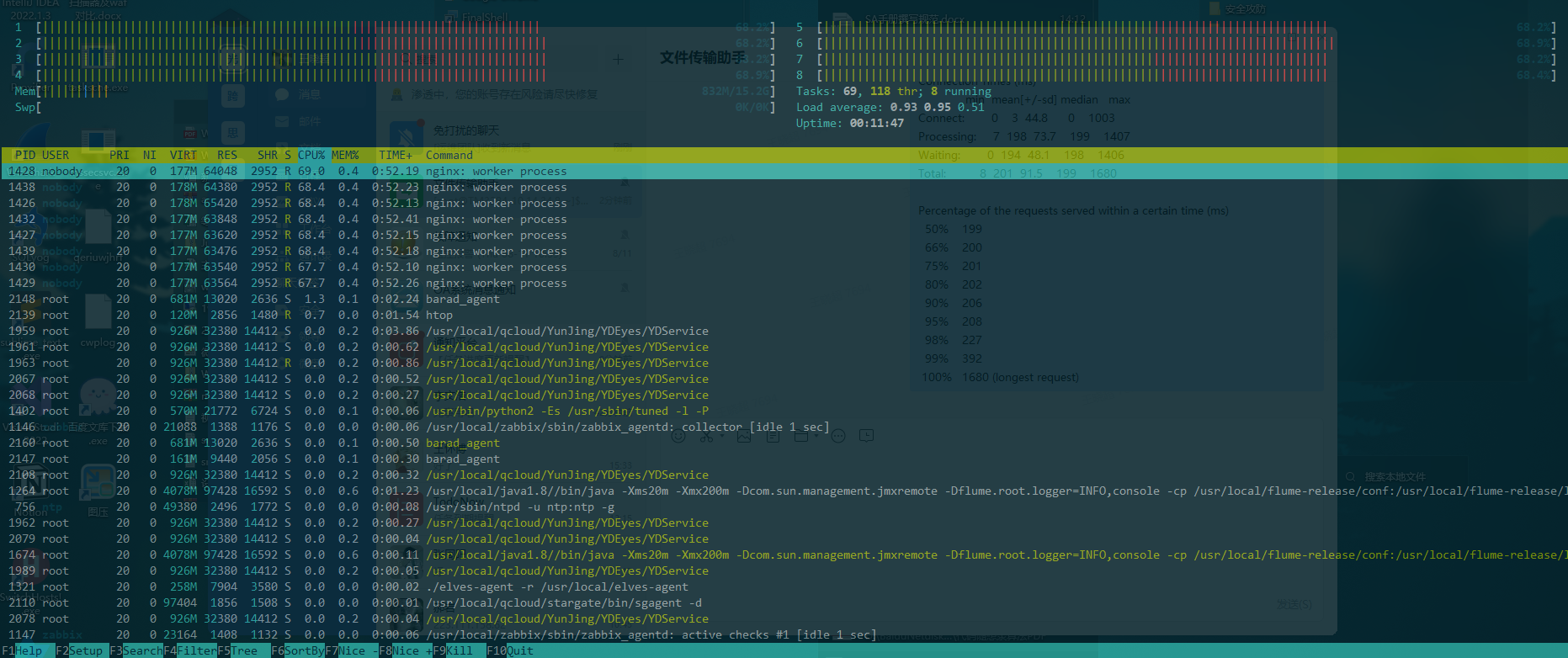
Task: Sort by RES column header
Action: tap(227, 155)
